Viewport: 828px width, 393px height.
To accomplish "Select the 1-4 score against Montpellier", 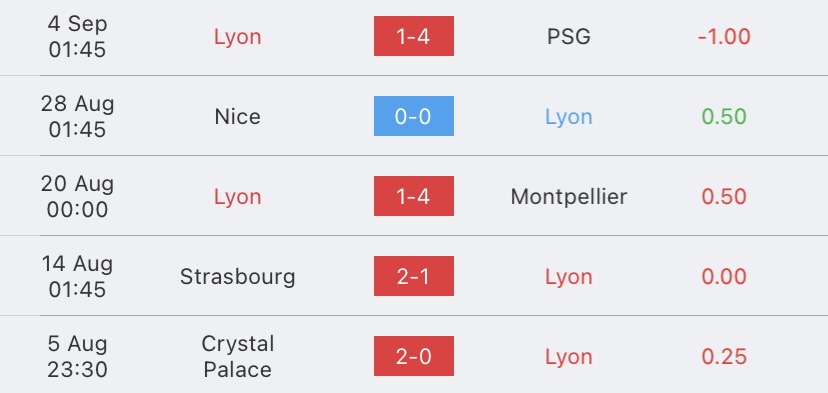I will point(413,196).
